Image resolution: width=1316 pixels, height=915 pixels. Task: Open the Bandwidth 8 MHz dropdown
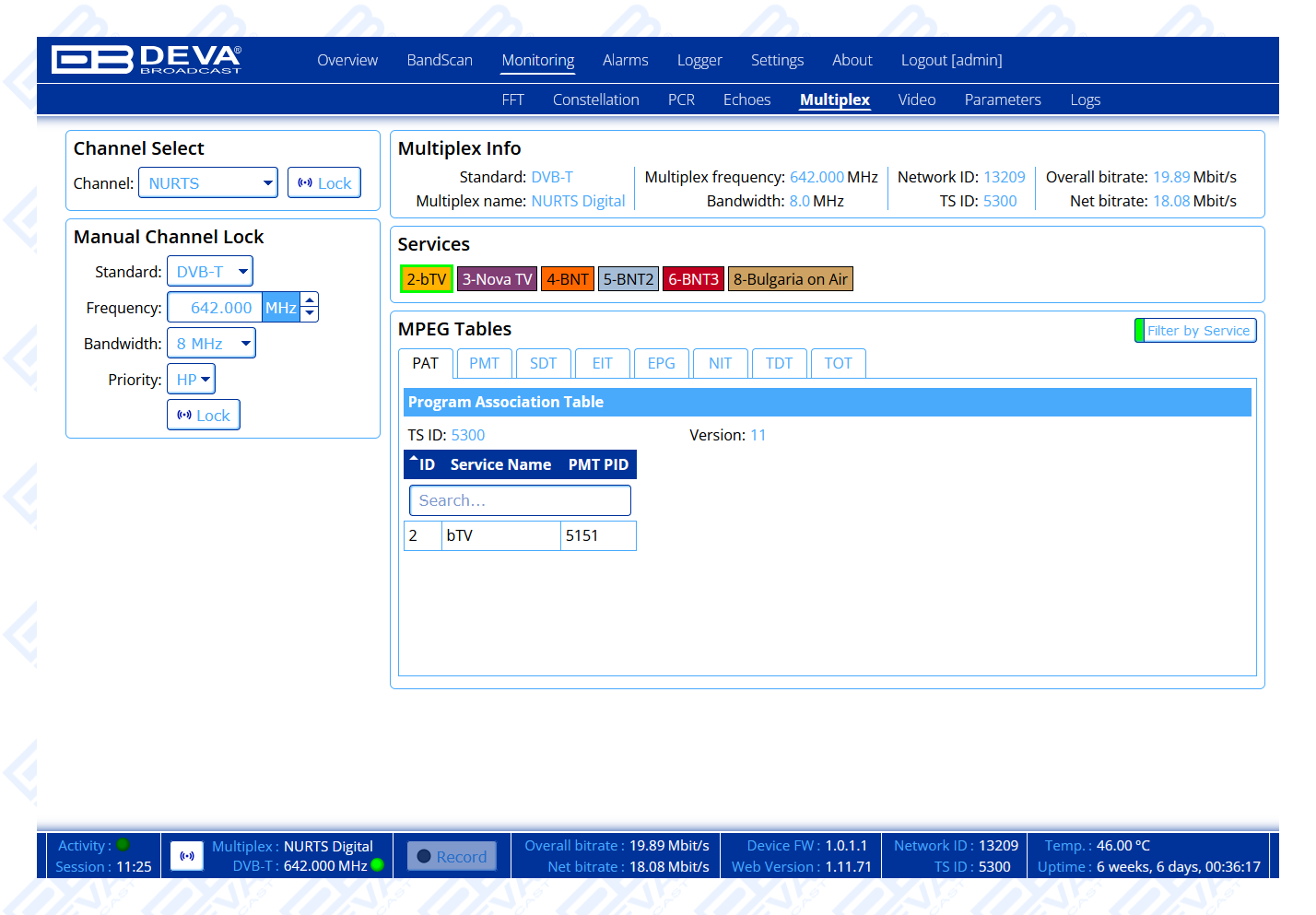211,344
